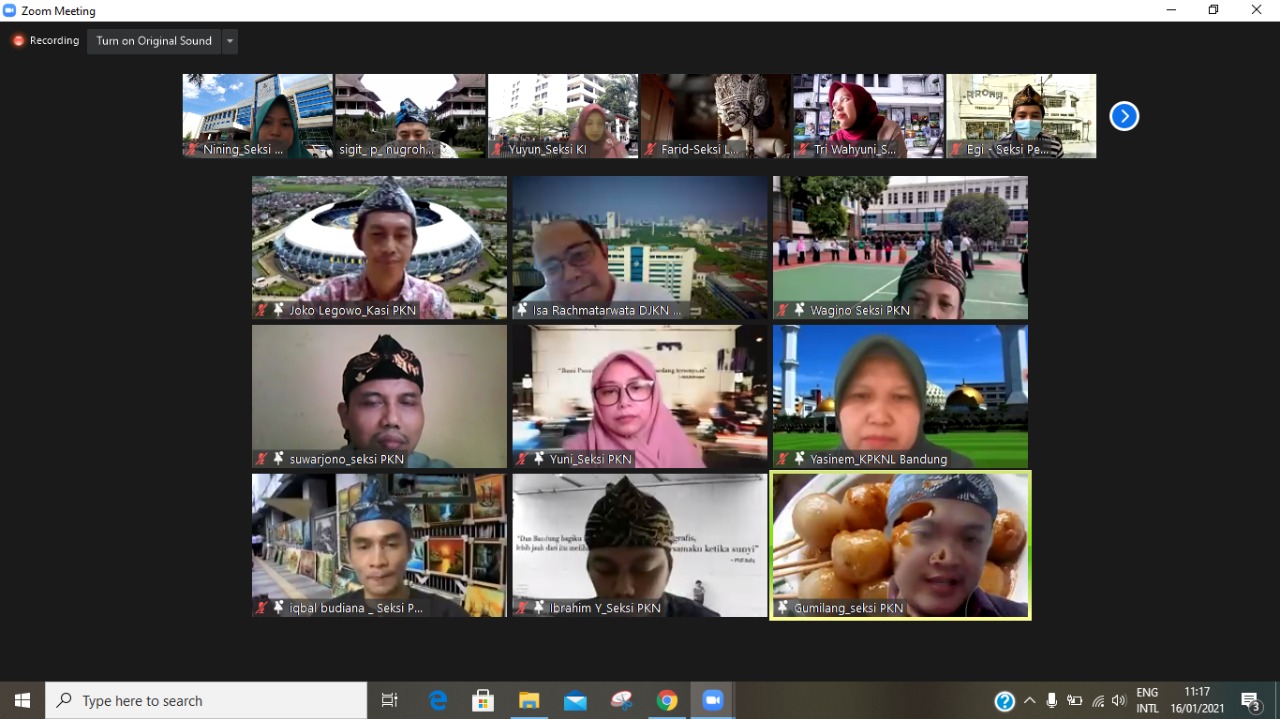Click the red Recording indicator icon
The height and width of the screenshot is (719, 1280).
pyautogui.click(x=18, y=41)
